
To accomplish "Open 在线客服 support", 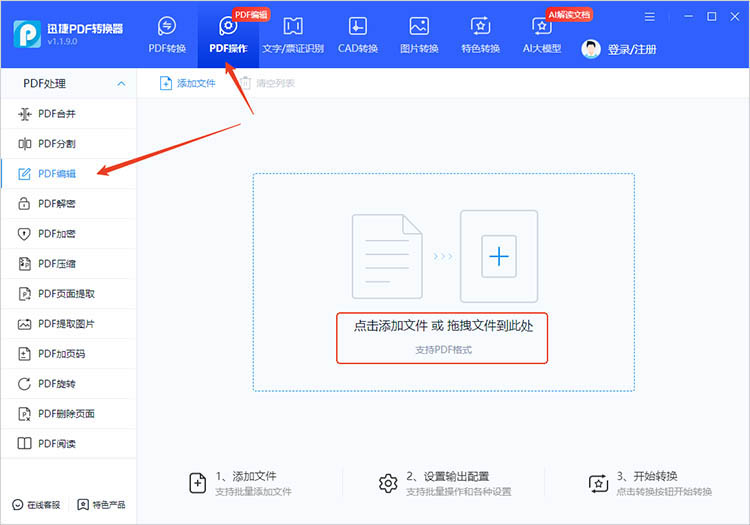I will tap(36, 505).
